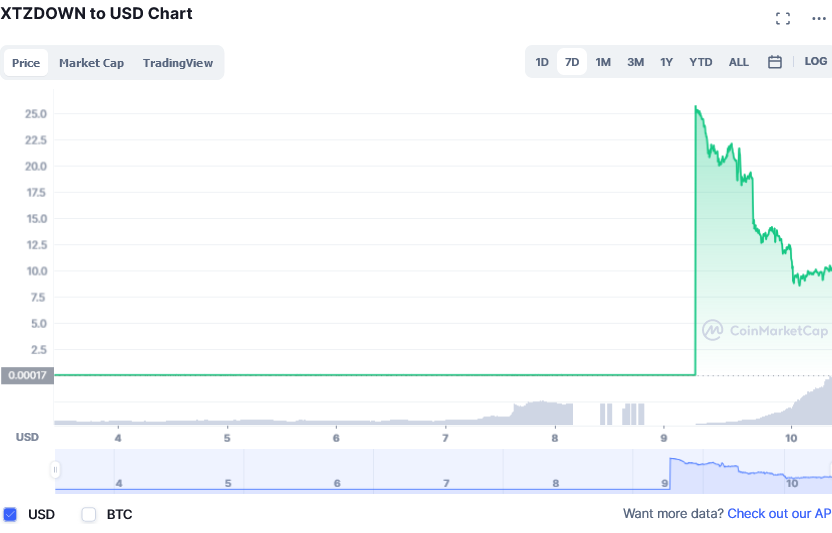
Task: Click the XTZDOWN to USD Chart heading
Action: [x=96, y=13]
